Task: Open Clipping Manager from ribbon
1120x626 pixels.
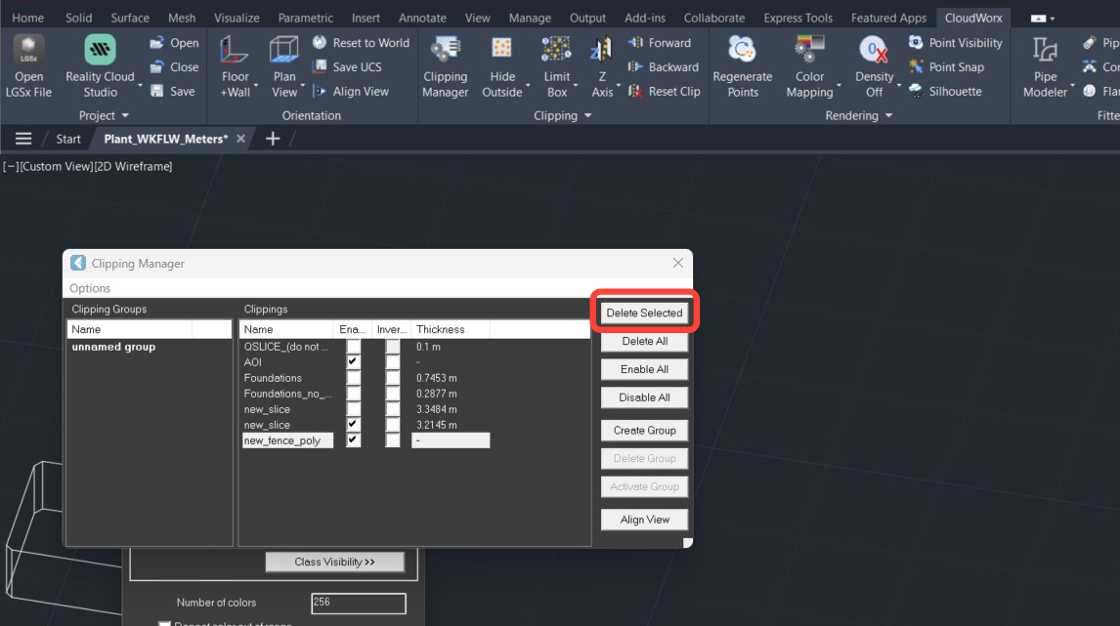Action: click(x=445, y=66)
